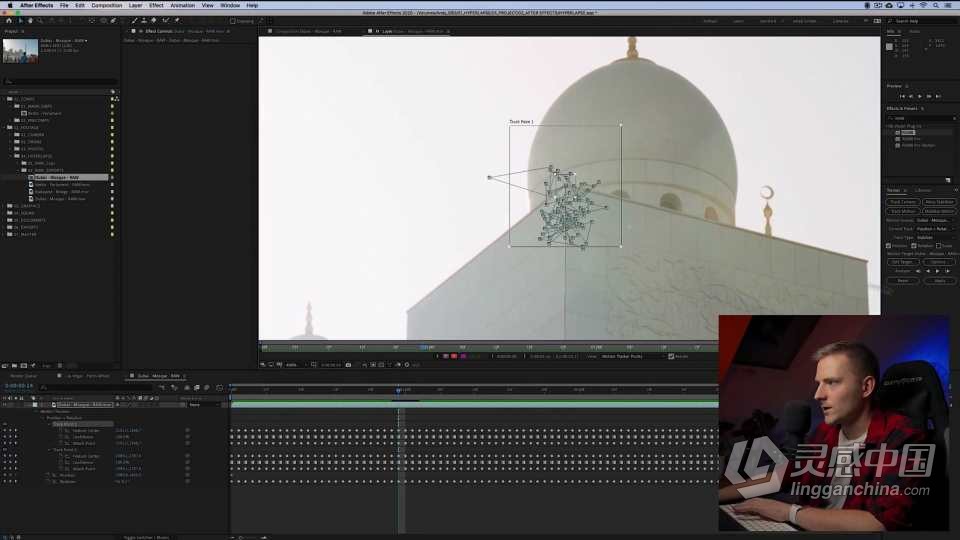Select the Selection arrow tool

(20, 21)
